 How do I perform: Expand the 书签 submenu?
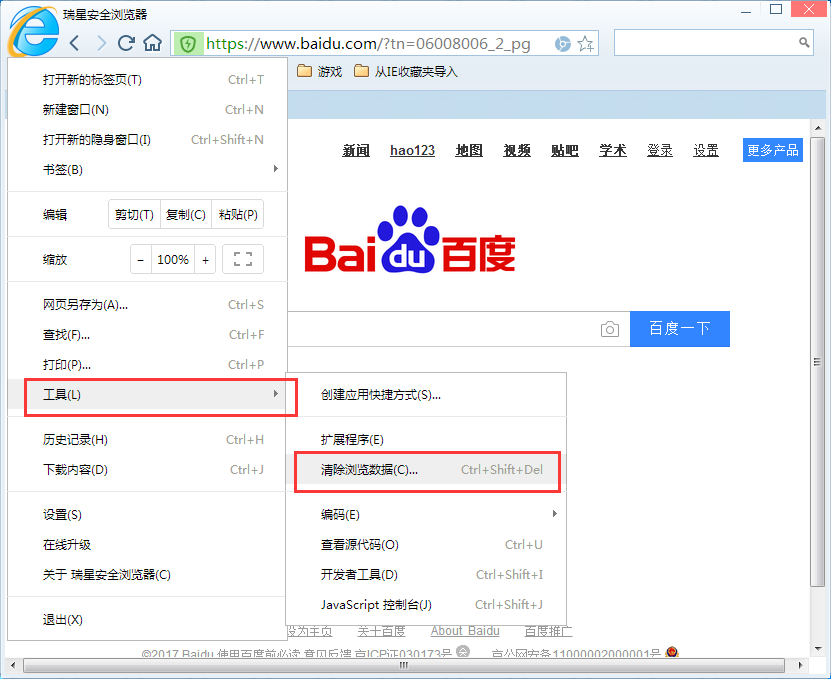276,168
